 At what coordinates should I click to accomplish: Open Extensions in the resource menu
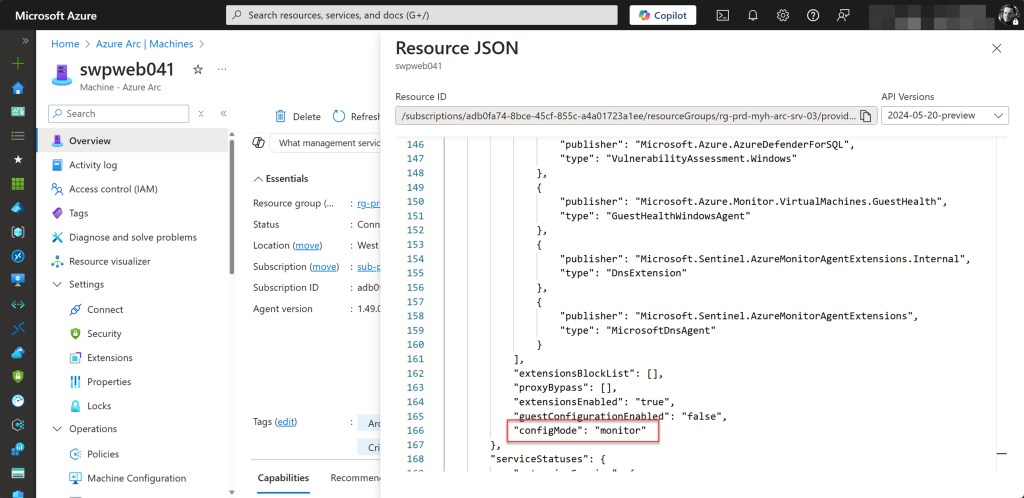(109, 358)
